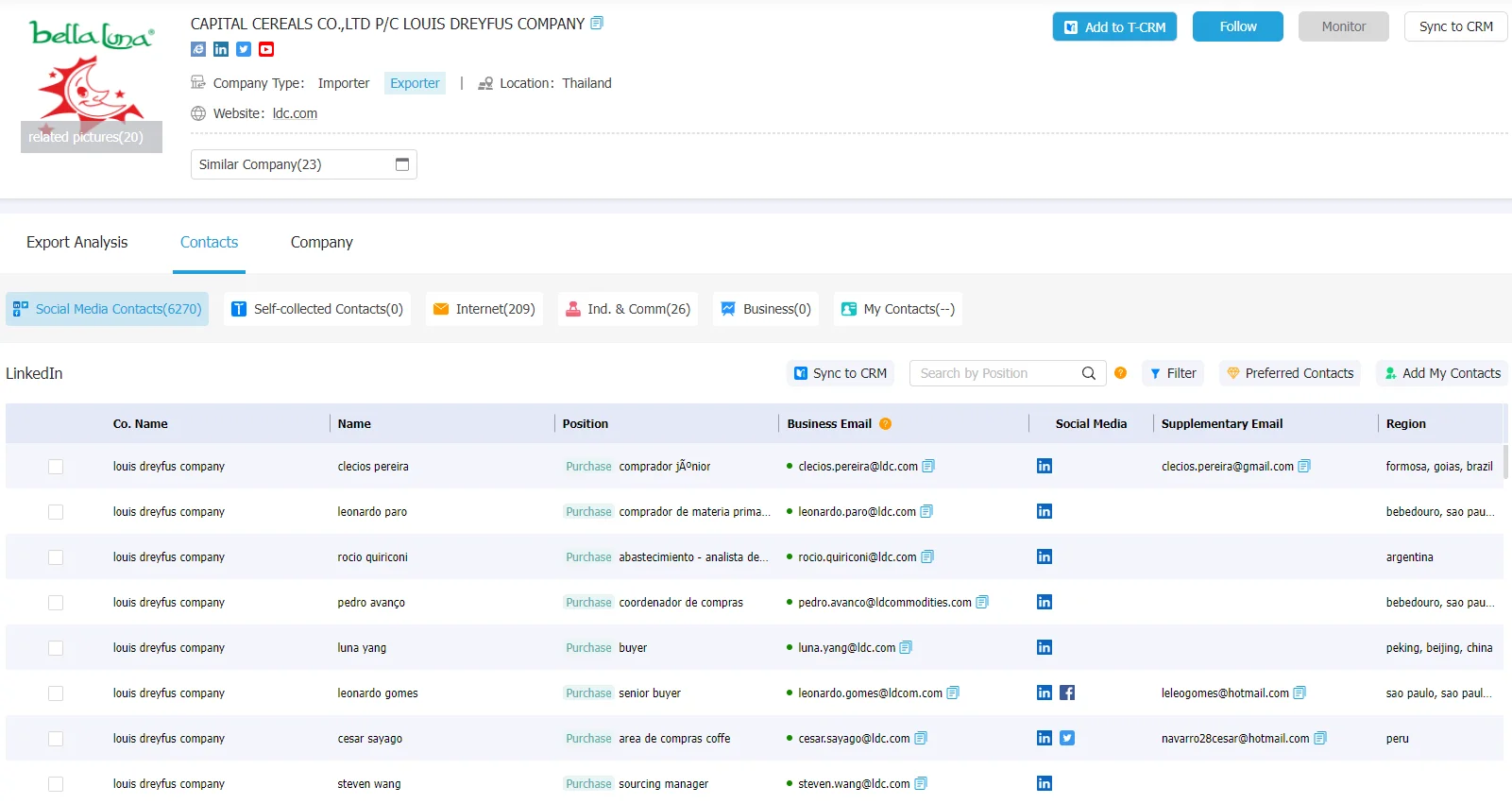
Task: Check the box for leonardo gomes row
Action: [56, 693]
